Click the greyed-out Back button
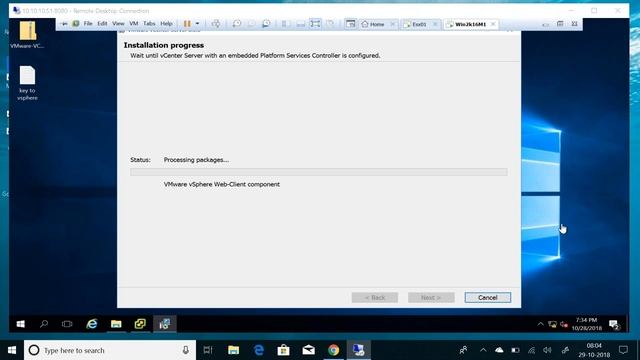640x360 pixels. click(x=375, y=298)
